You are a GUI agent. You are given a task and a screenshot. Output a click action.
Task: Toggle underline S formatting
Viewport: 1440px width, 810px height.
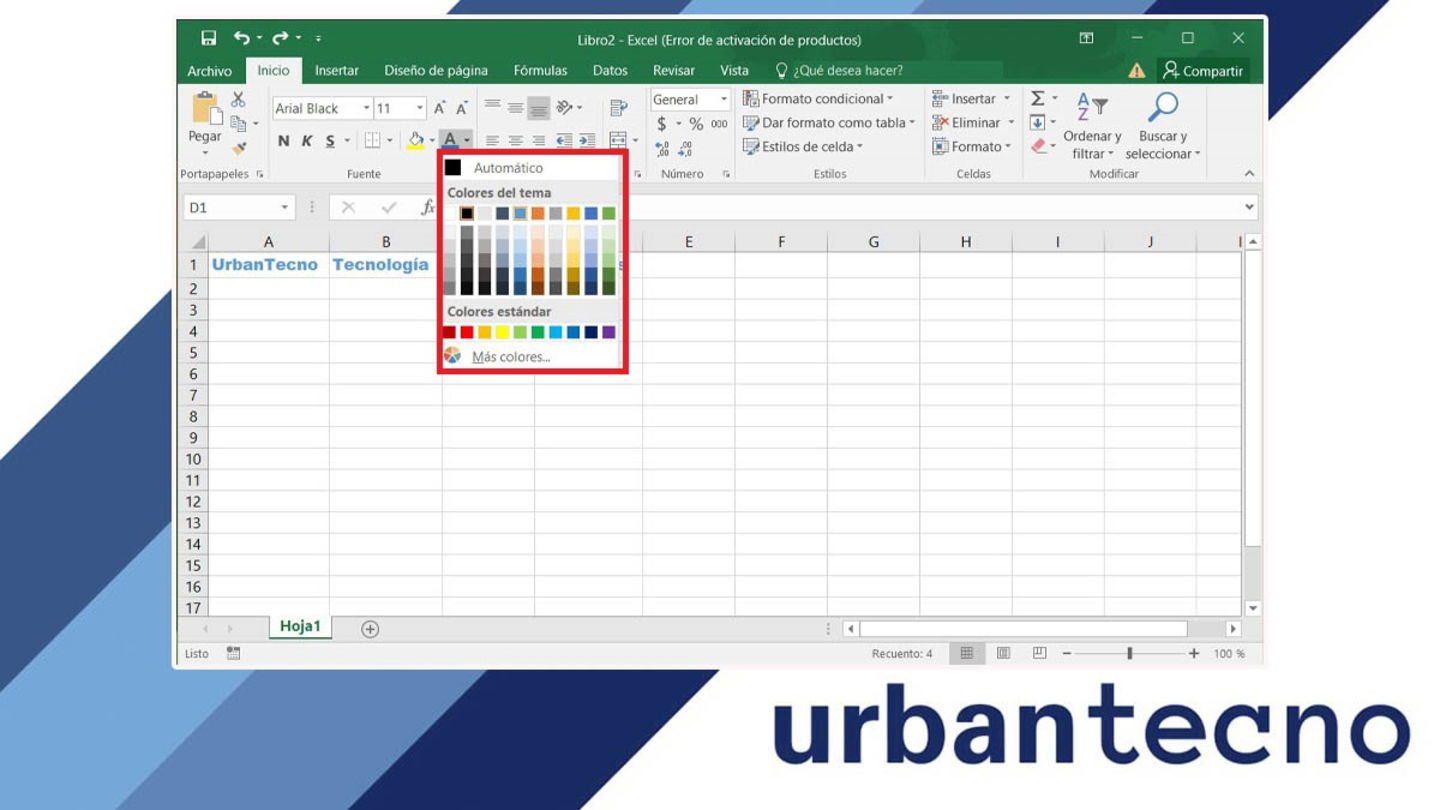click(330, 141)
